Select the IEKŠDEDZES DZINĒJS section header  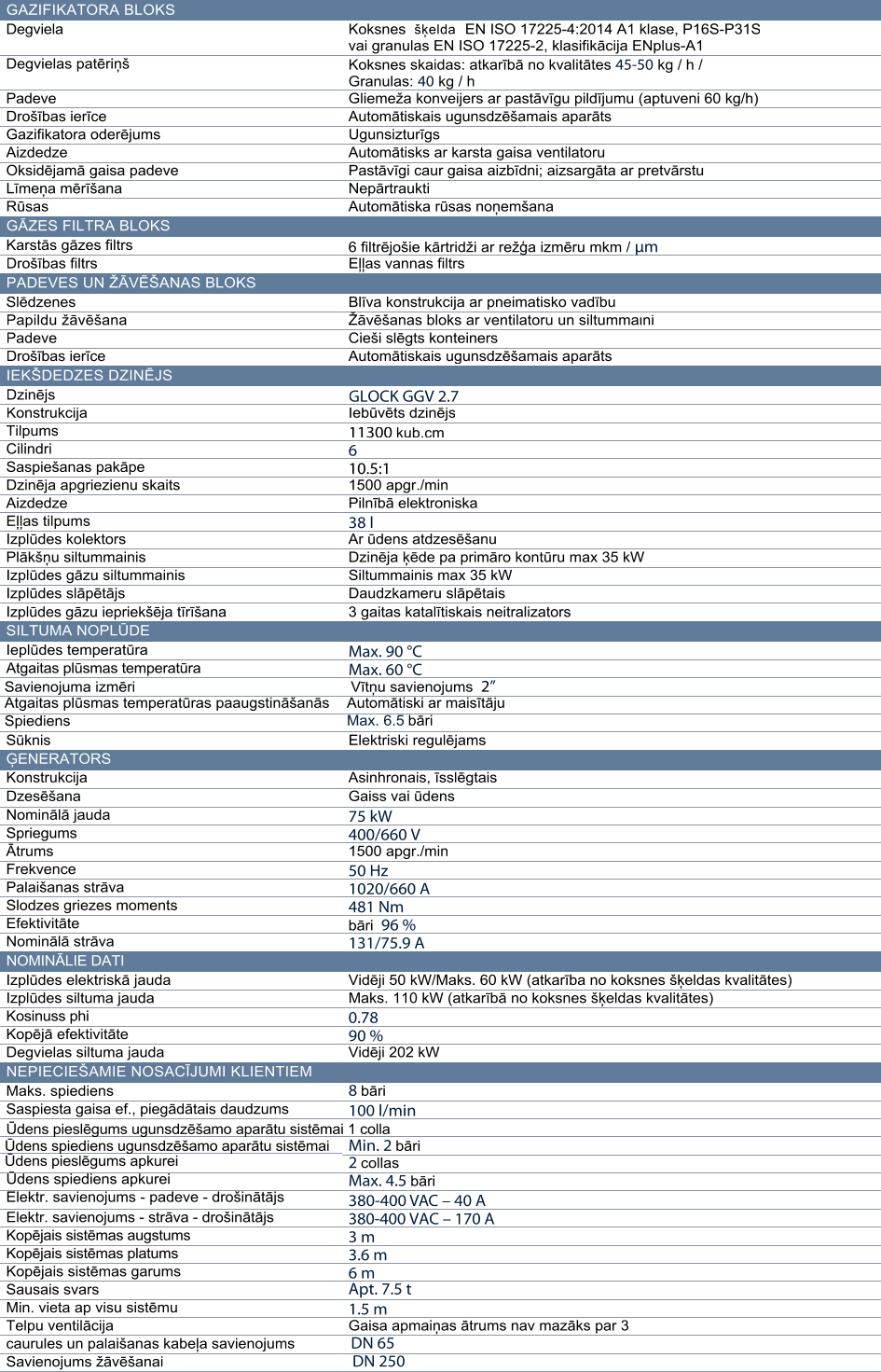pos(440,375)
